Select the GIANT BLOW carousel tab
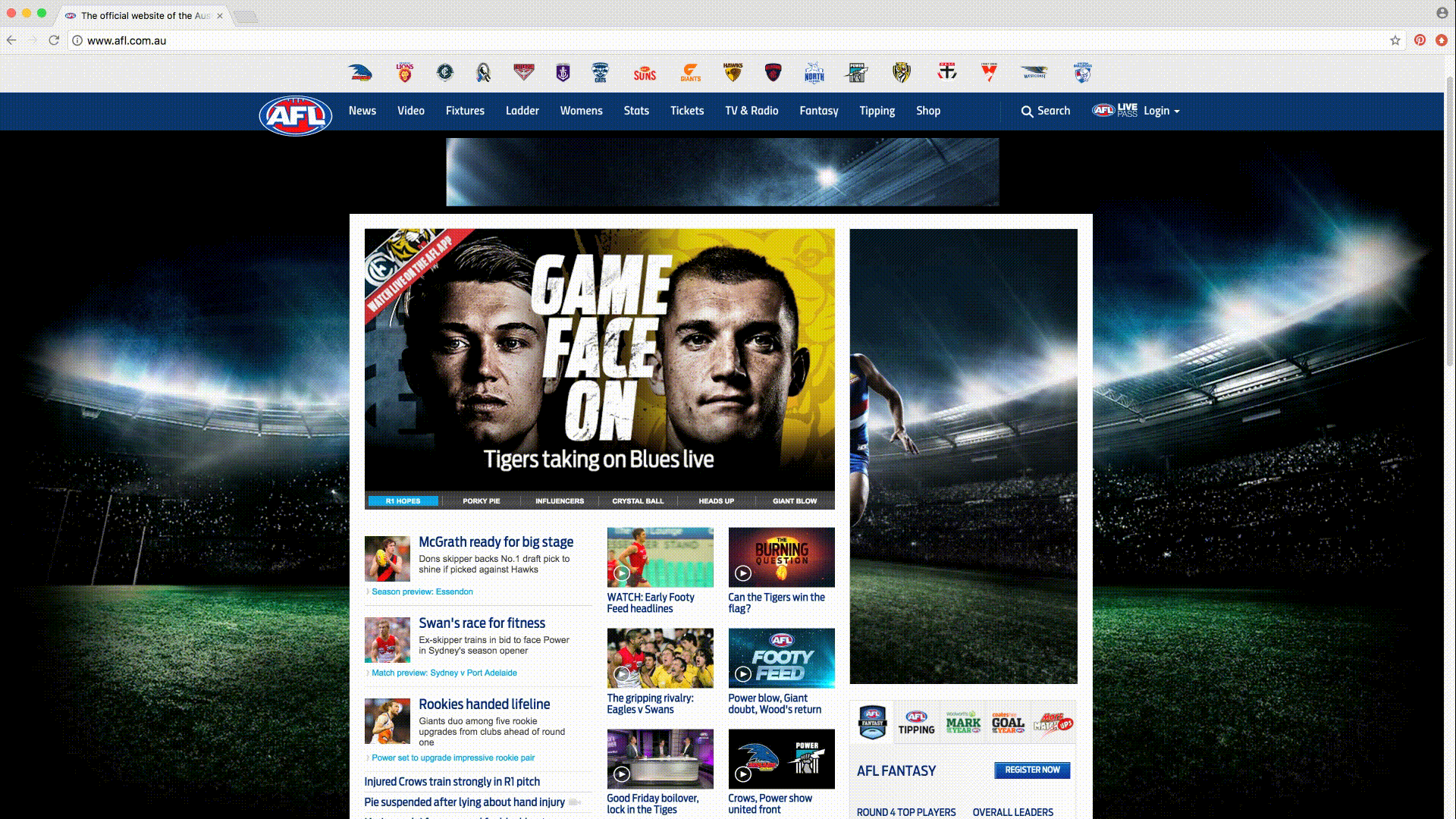This screenshot has width=1456, height=819. [x=795, y=501]
